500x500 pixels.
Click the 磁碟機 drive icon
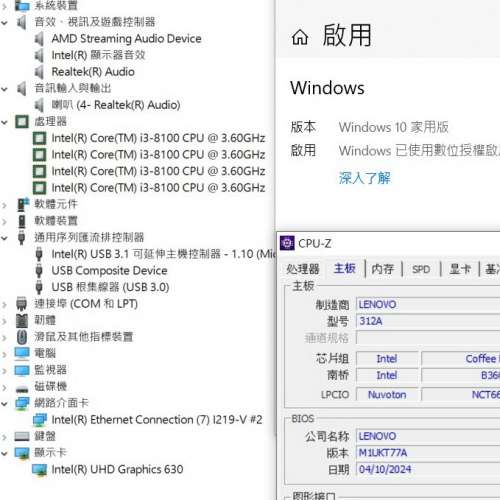tap(22, 389)
